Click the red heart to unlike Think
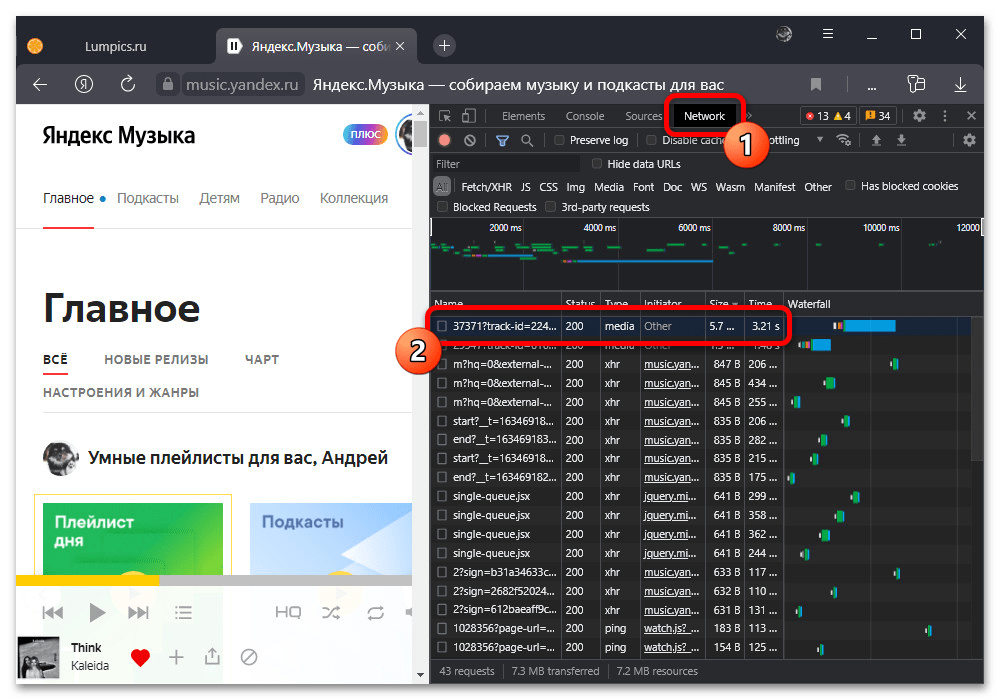The width and height of the screenshot is (1000, 700). tap(140, 657)
